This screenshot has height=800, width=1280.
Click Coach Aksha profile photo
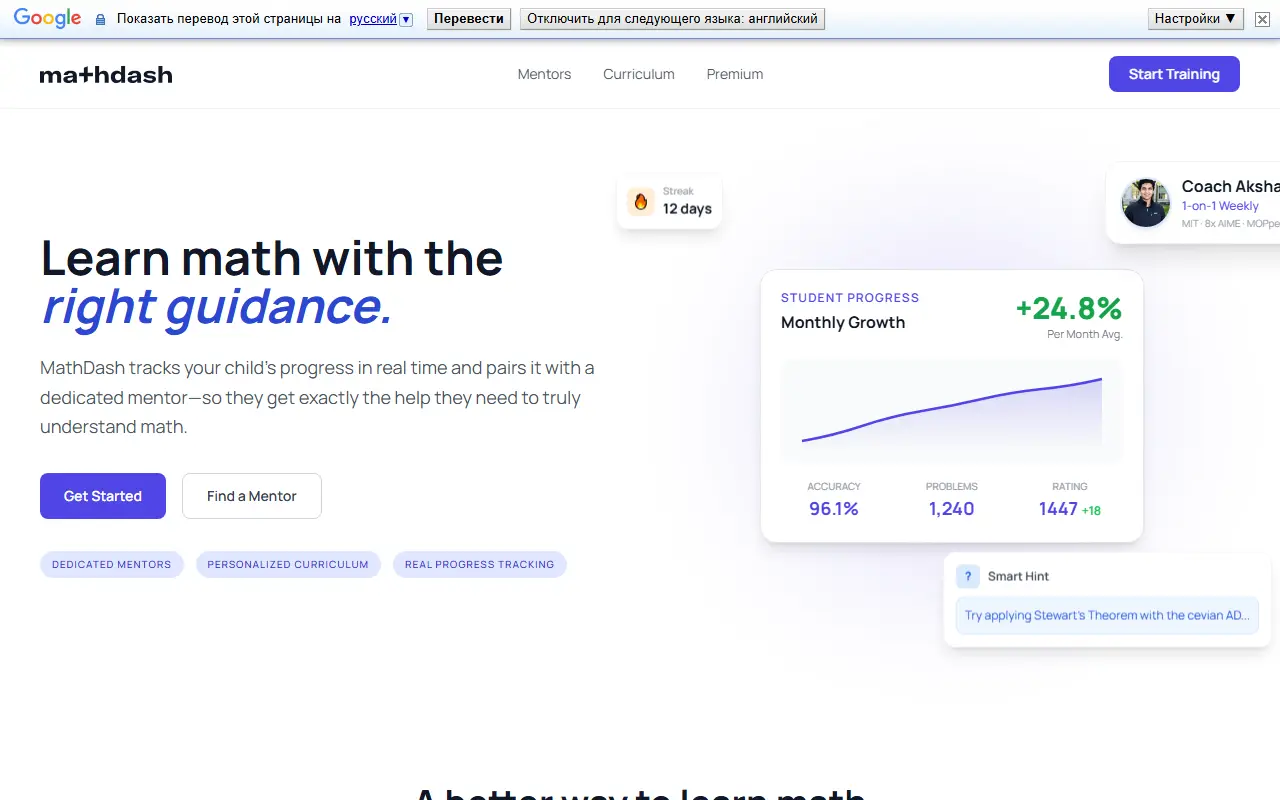1146,203
